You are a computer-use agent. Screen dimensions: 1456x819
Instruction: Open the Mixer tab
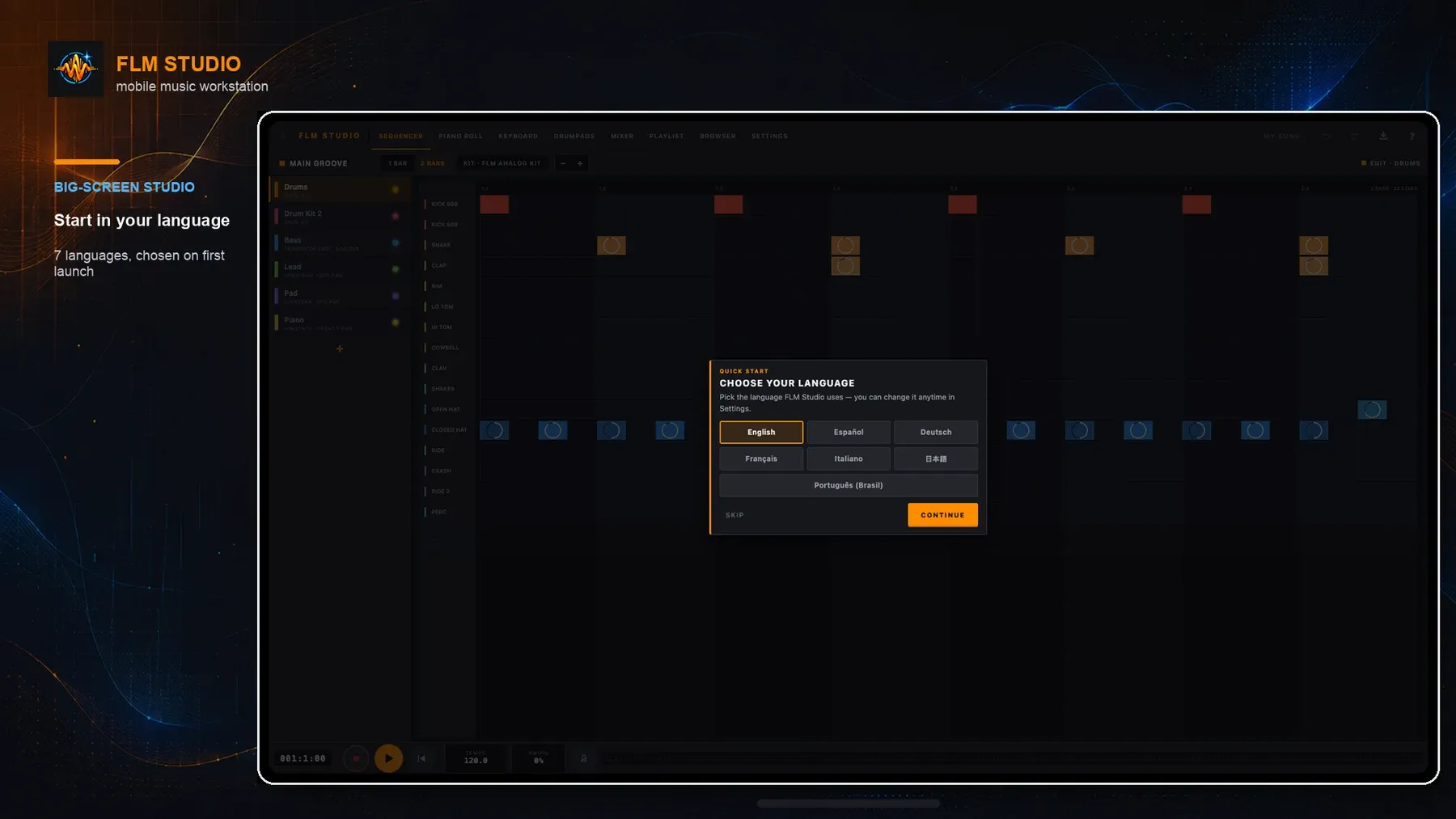pyautogui.click(x=622, y=136)
